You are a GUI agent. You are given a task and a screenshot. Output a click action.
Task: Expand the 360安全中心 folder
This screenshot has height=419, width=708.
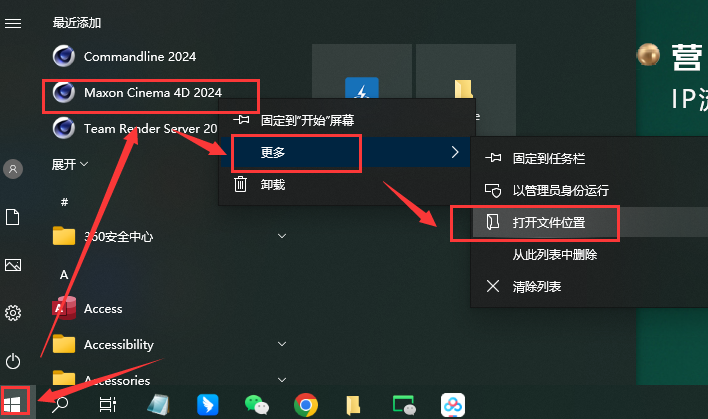click(282, 236)
